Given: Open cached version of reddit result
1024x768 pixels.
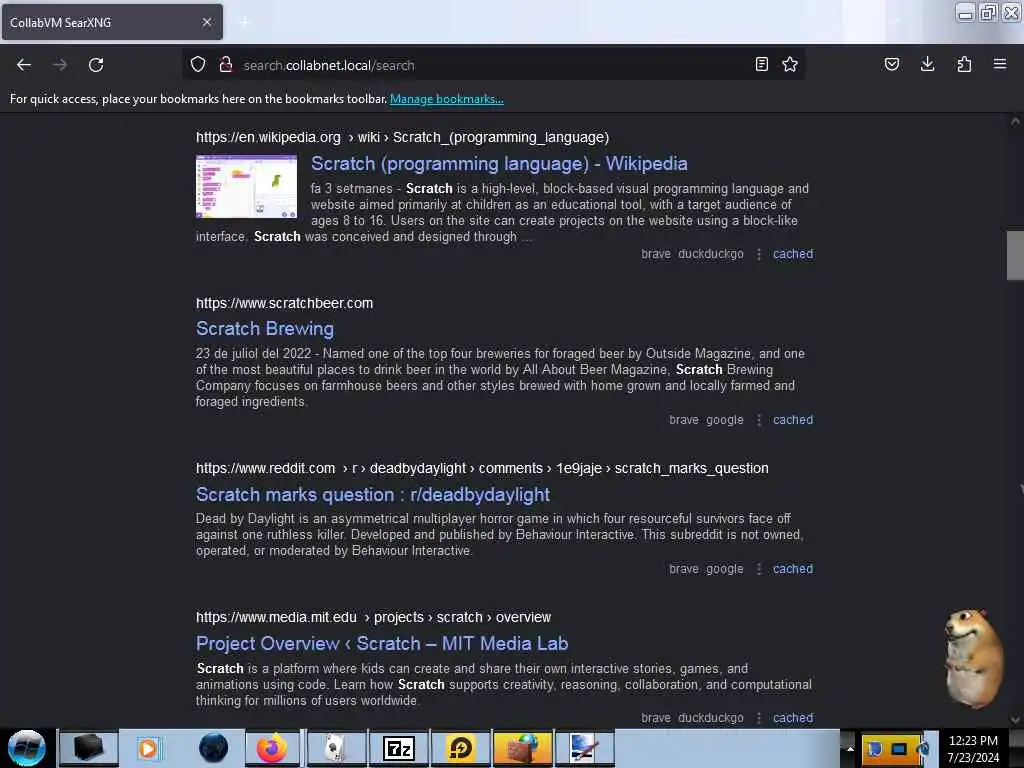Looking at the screenshot, I should pos(793,568).
